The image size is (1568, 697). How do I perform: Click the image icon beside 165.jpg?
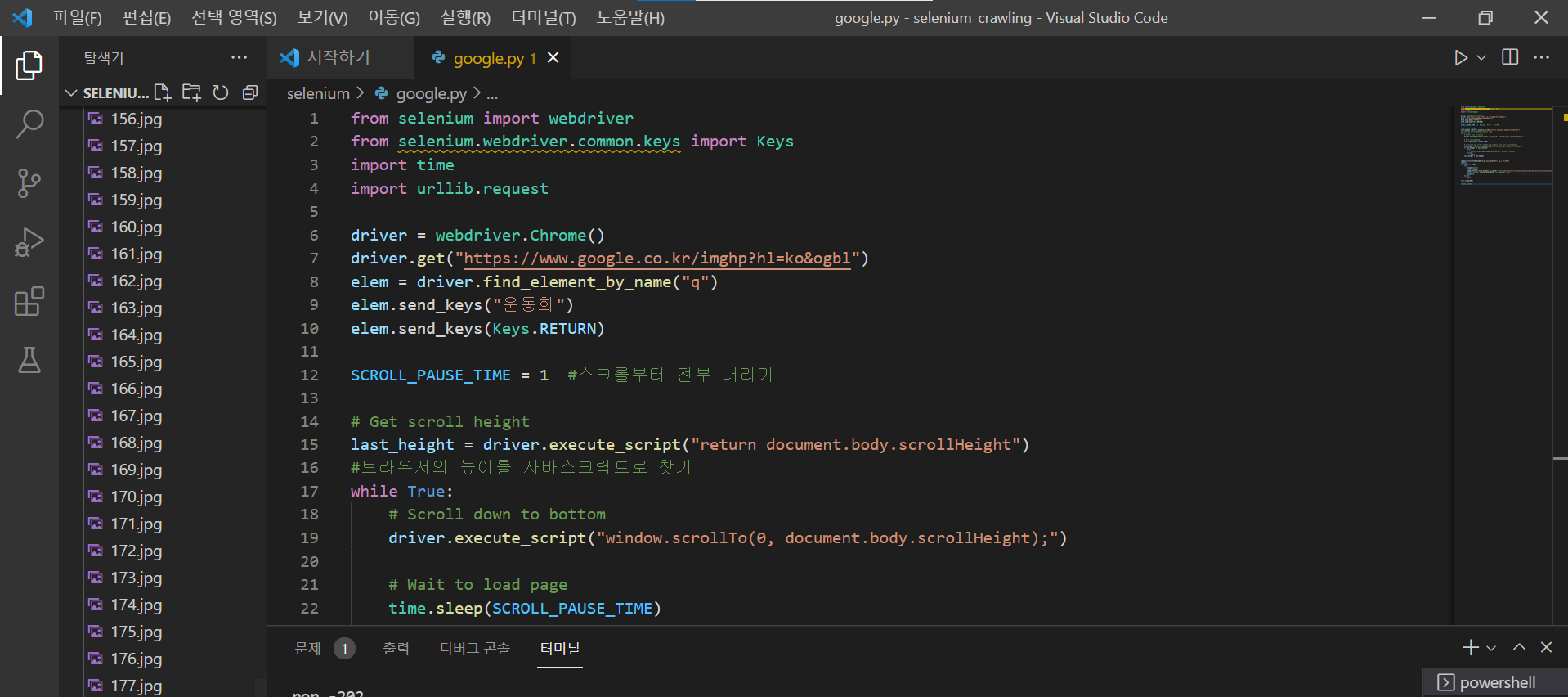point(96,362)
